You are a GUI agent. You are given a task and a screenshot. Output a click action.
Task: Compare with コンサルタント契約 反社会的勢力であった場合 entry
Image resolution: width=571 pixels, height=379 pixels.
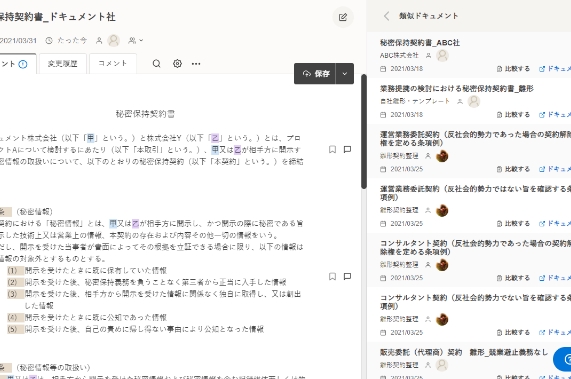[x=513, y=278]
